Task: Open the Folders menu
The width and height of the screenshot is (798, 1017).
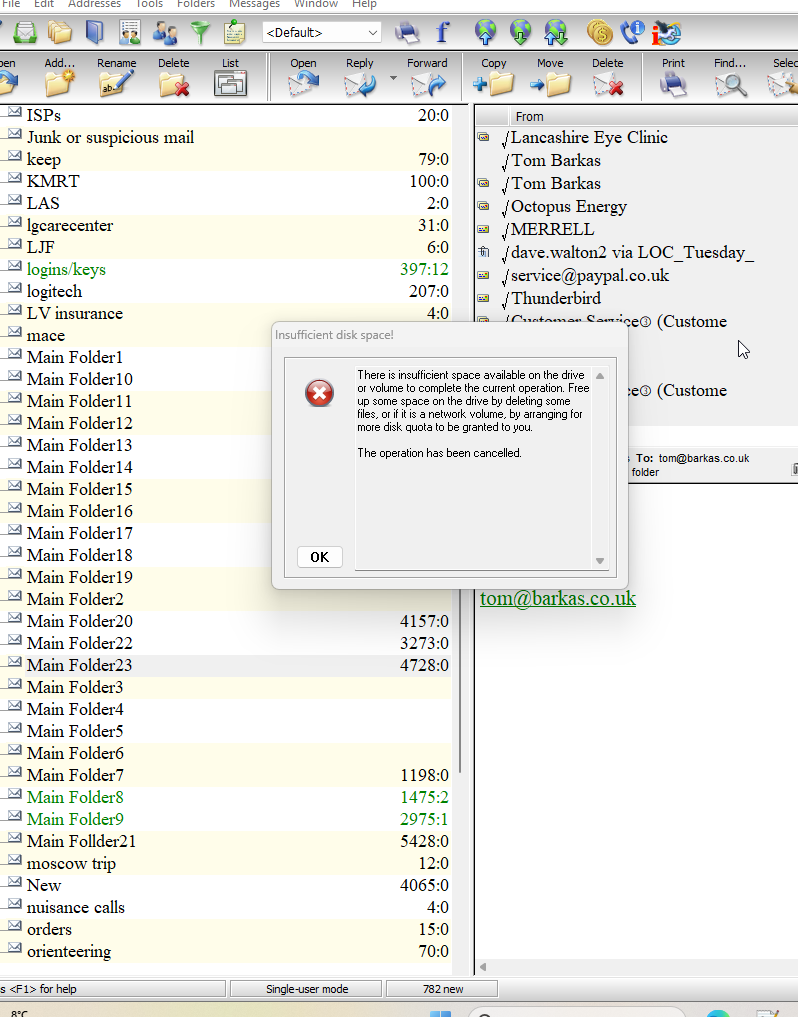Action: pos(196,4)
